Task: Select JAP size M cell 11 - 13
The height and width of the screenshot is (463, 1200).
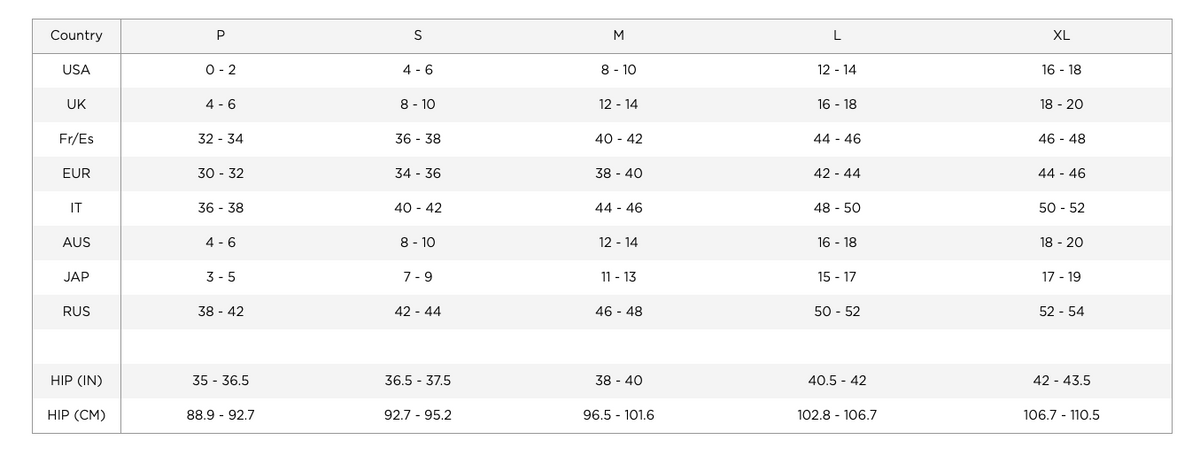Action: click(x=618, y=277)
